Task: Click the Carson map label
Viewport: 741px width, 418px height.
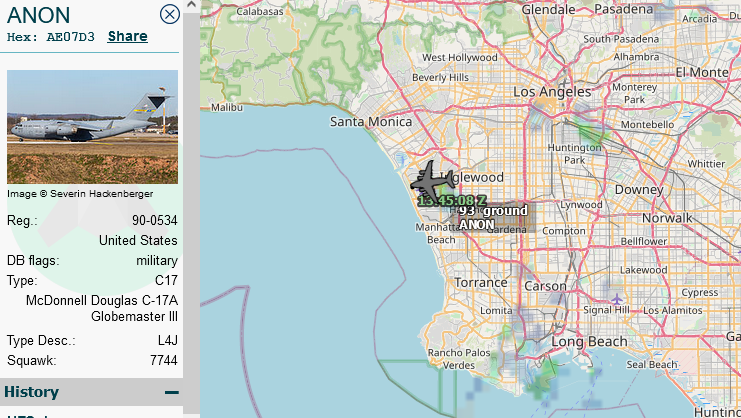Action: pyautogui.click(x=545, y=286)
